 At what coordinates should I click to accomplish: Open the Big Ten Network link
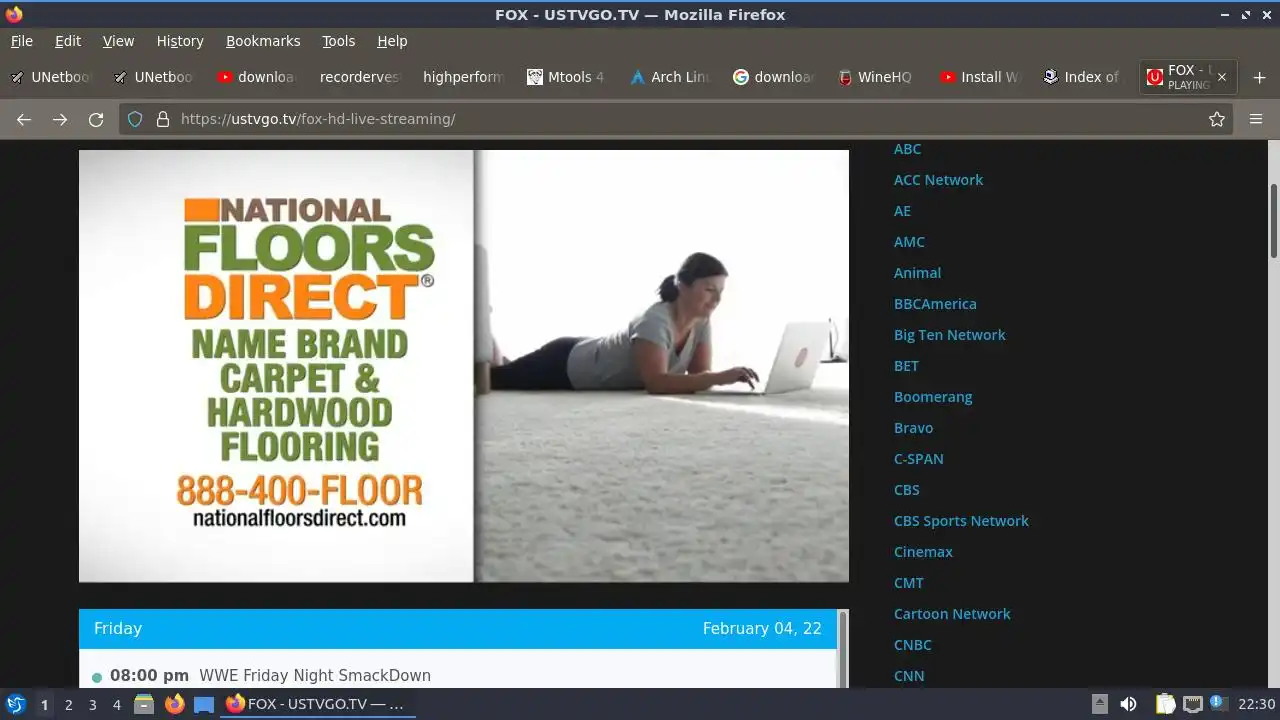pos(949,335)
